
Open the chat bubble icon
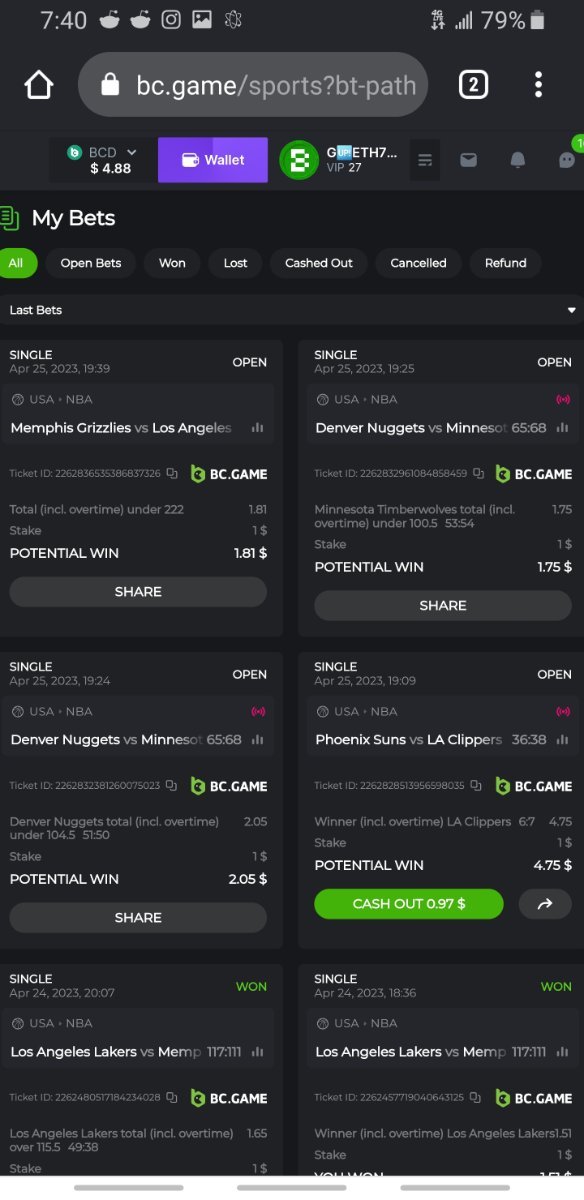(566, 160)
